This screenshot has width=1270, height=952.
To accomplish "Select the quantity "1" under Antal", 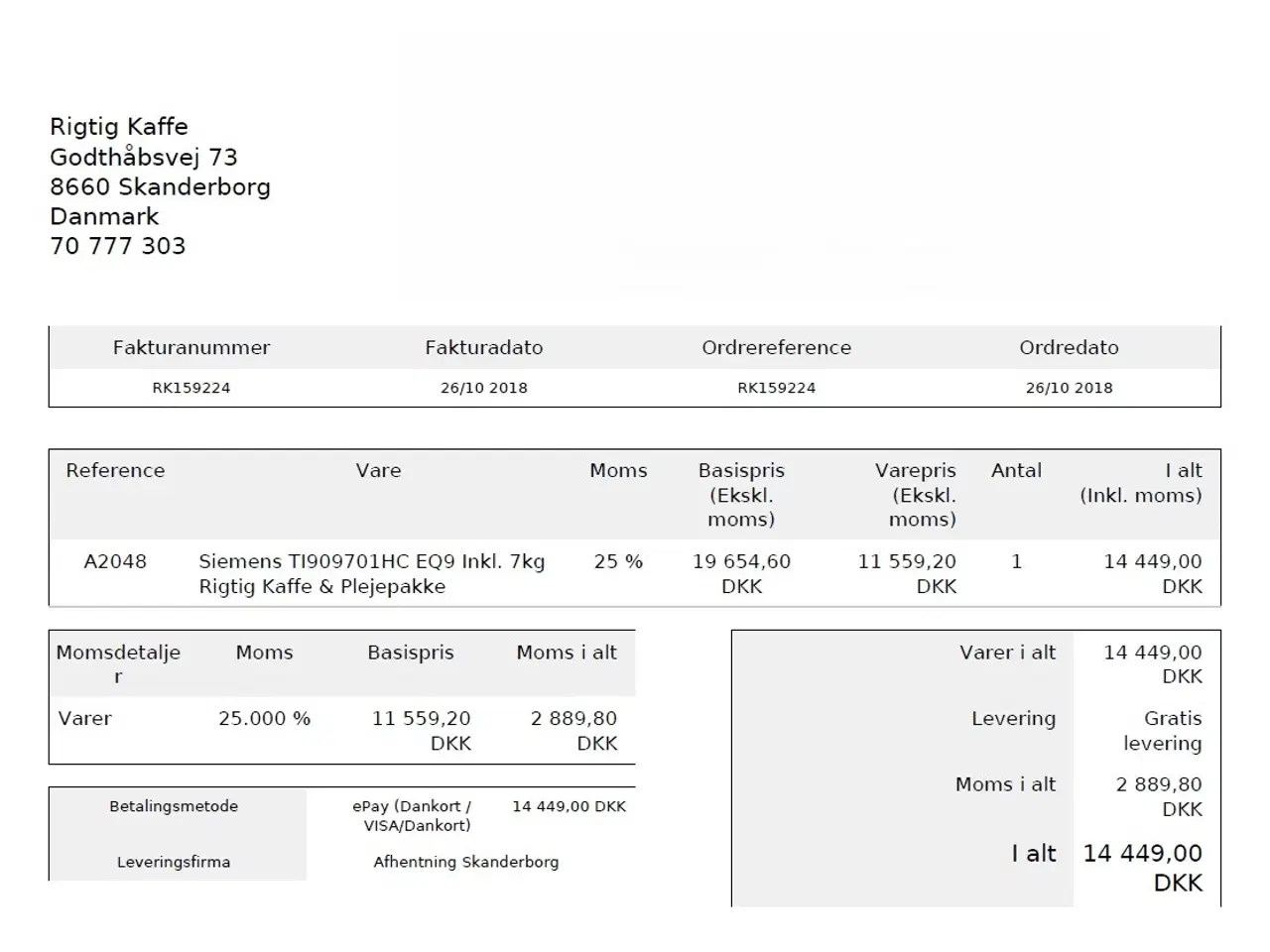I will pyautogui.click(x=1016, y=562).
